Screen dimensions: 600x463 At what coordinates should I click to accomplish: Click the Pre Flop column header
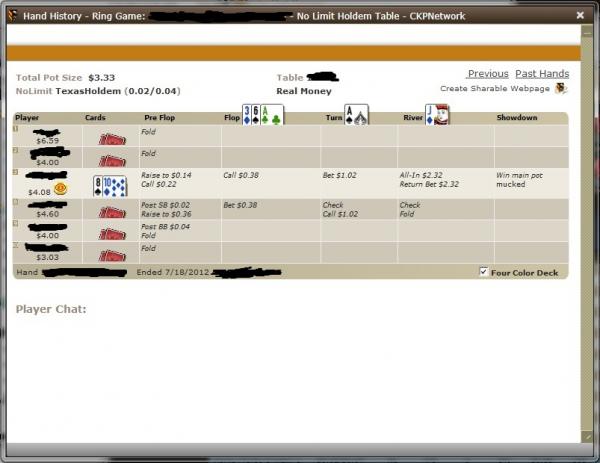click(160, 118)
